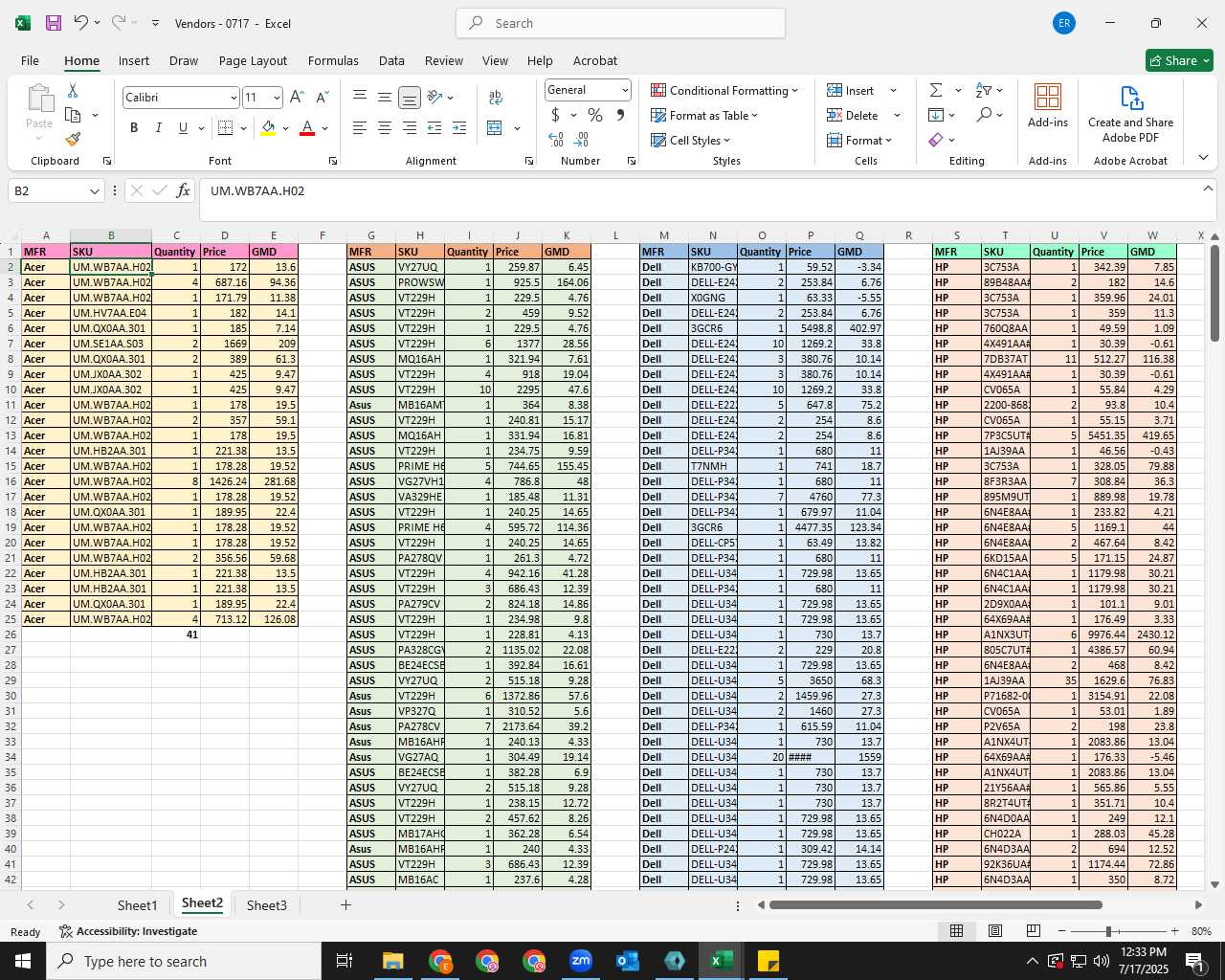
Task: Switch to the Formulas tab
Action: pyautogui.click(x=333, y=60)
